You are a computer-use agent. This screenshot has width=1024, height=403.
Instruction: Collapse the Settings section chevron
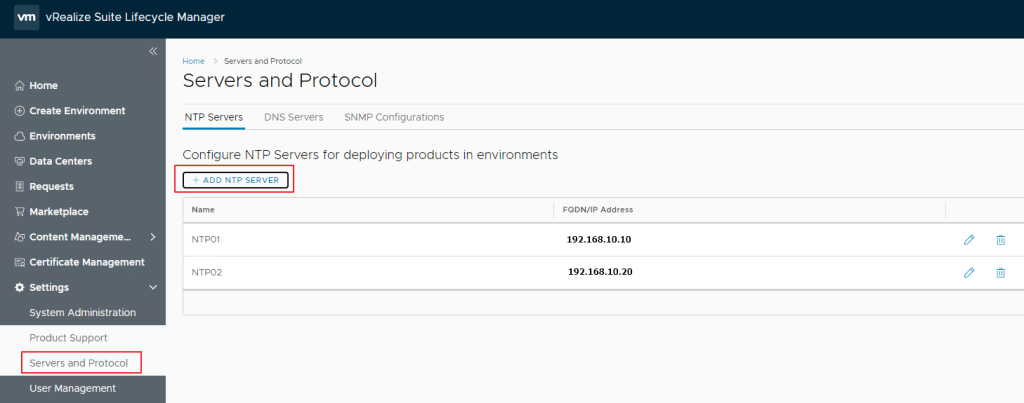(152, 288)
